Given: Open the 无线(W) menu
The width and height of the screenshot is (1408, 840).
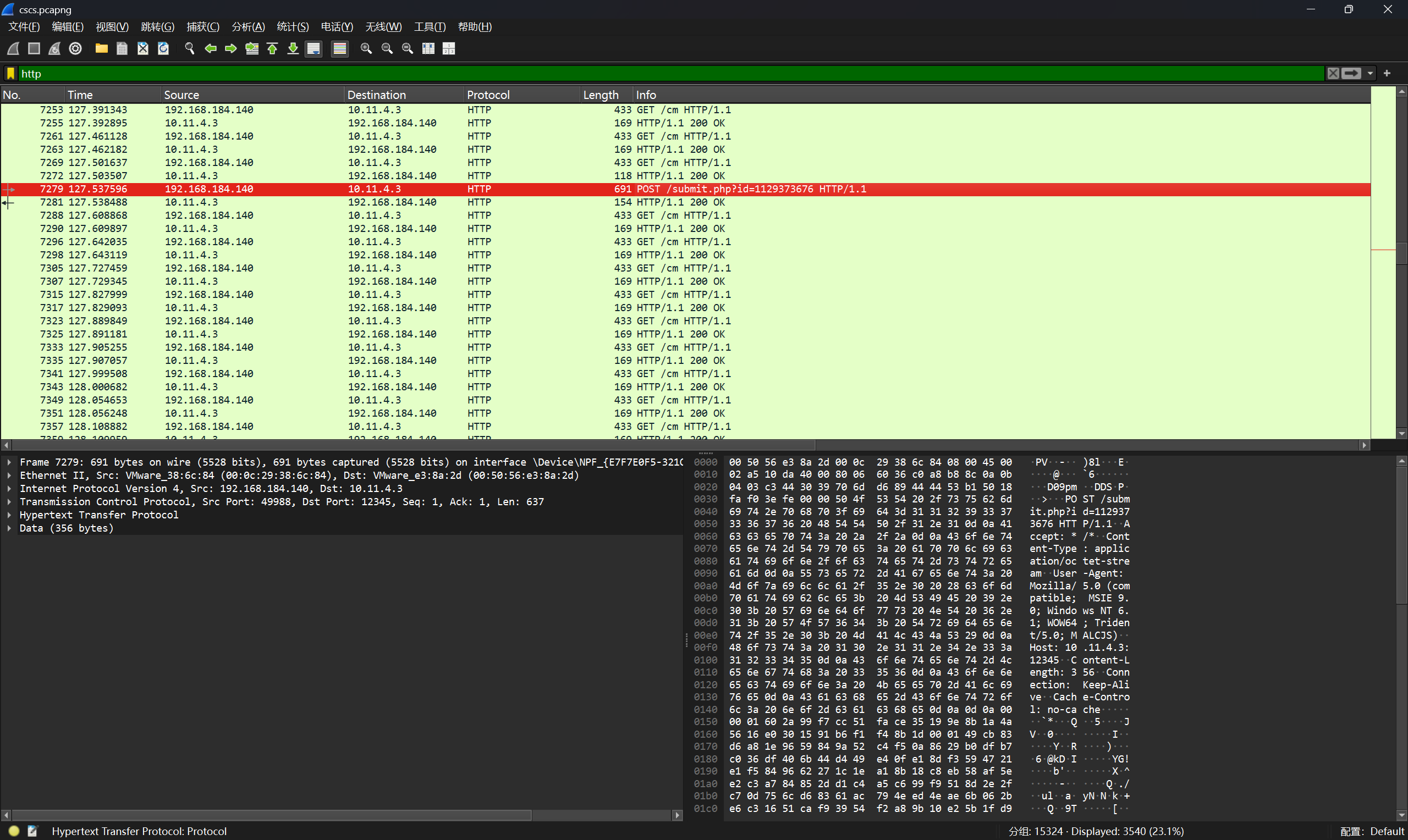Looking at the screenshot, I should point(383,26).
